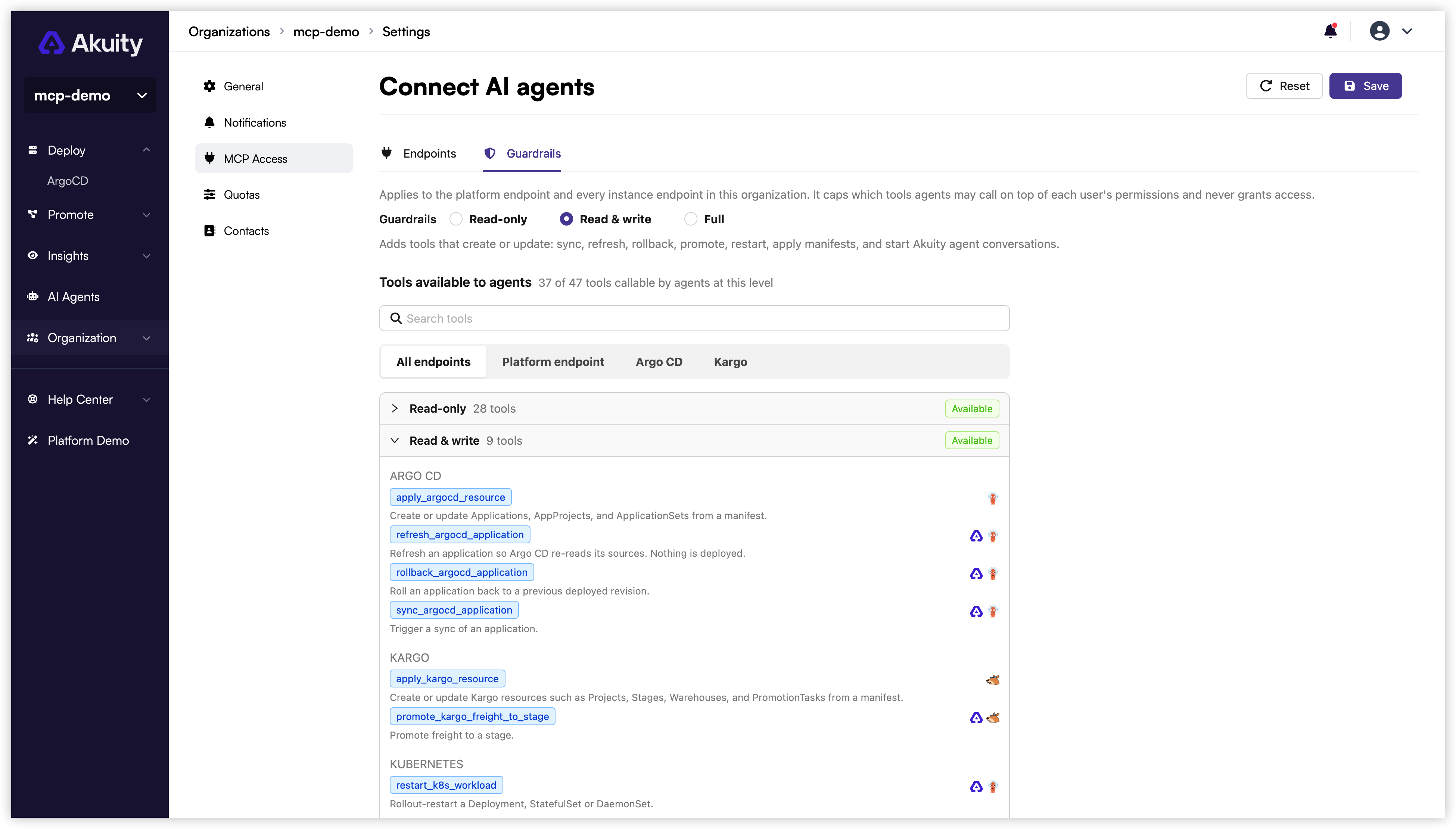Open the mcp-demo organization dropdown

tap(90, 95)
